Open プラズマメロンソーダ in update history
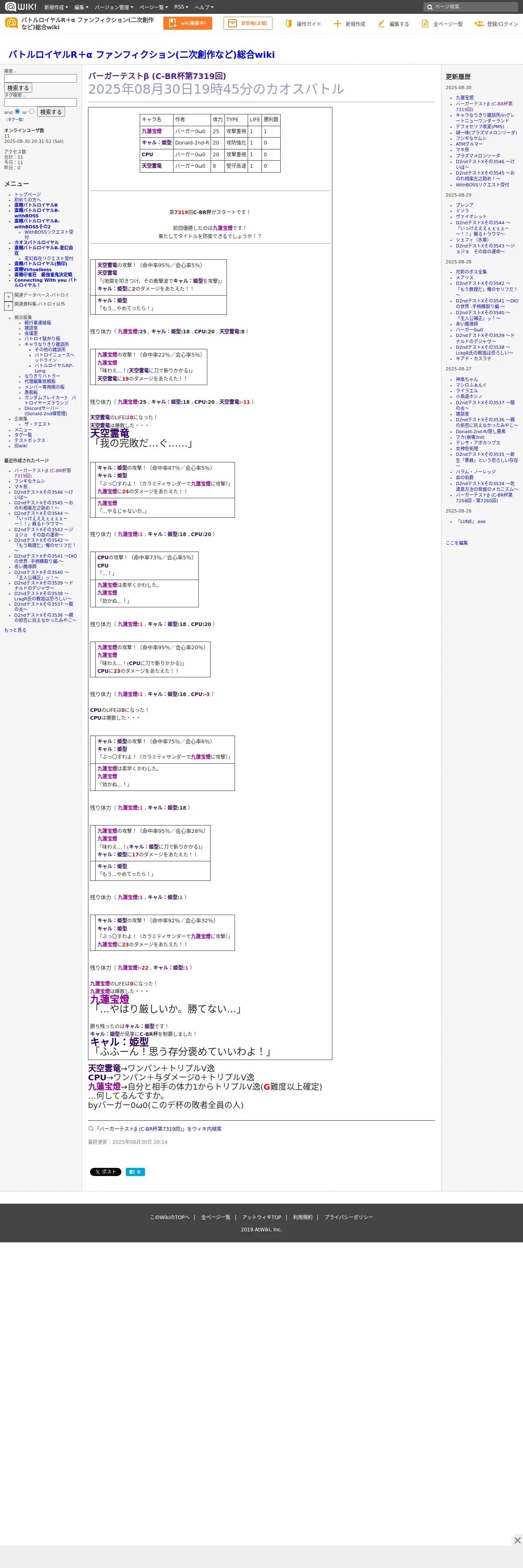The width and height of the screenshot is (523, 1568). click(x=478, y=156)
